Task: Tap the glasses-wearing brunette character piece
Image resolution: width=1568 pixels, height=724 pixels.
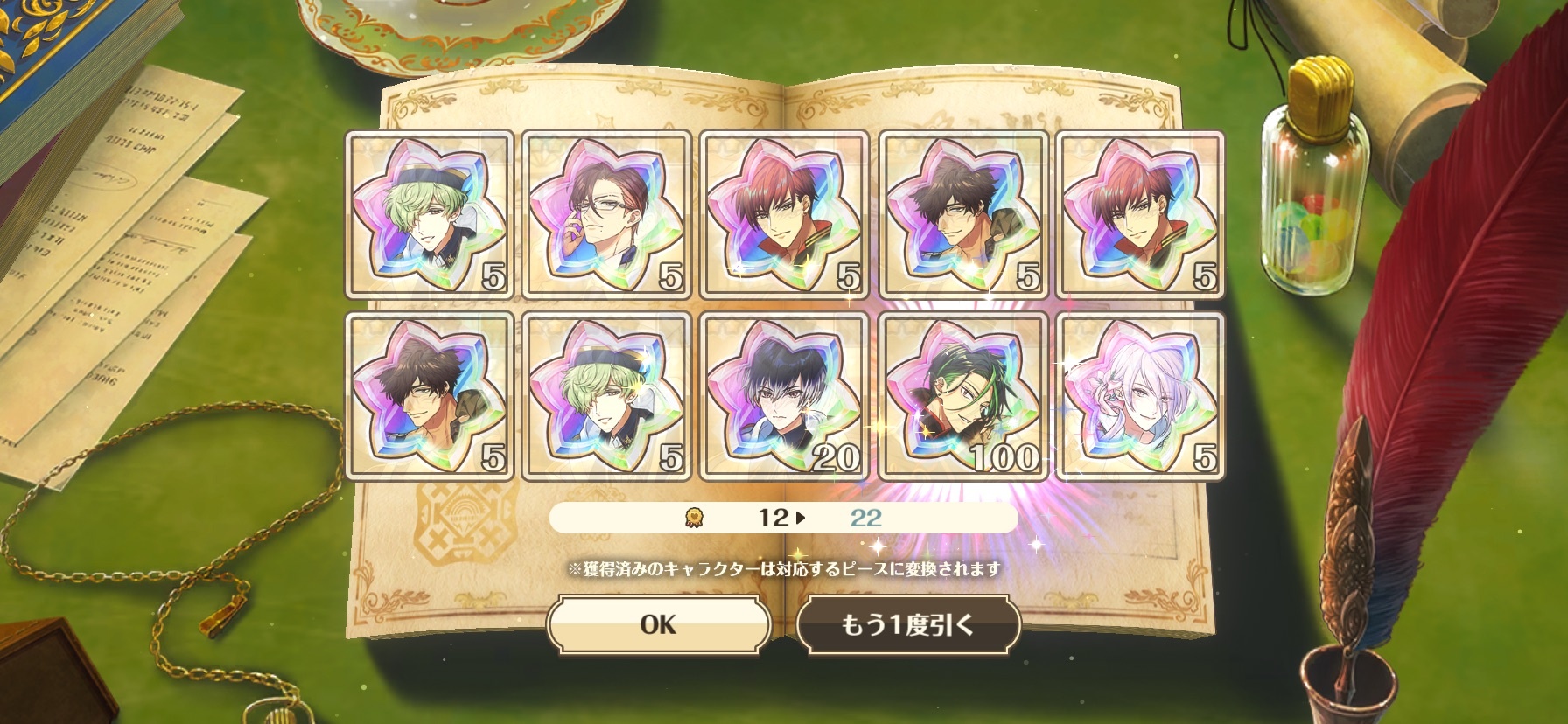Action: 606,214
